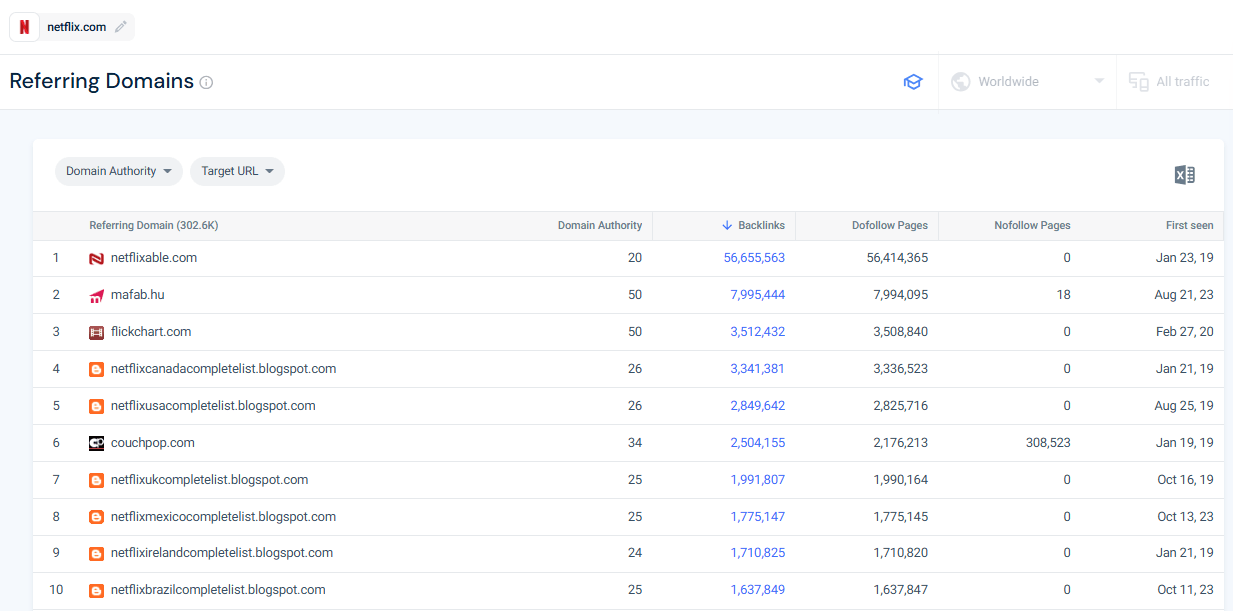
Task: Sort by Referring Domain column header
Action: (154, 226)
